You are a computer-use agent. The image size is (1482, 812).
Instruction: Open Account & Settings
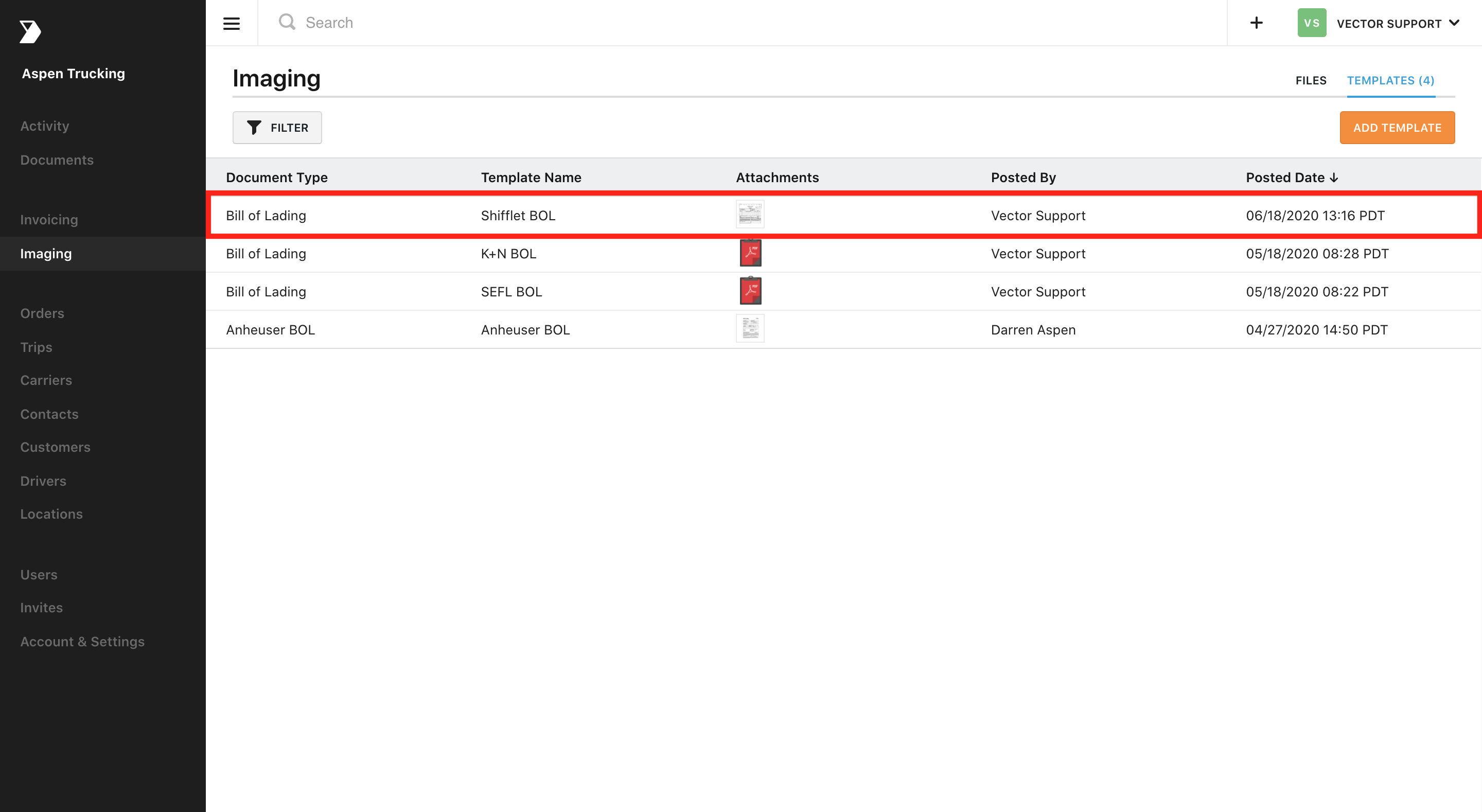tap(82, 642)
